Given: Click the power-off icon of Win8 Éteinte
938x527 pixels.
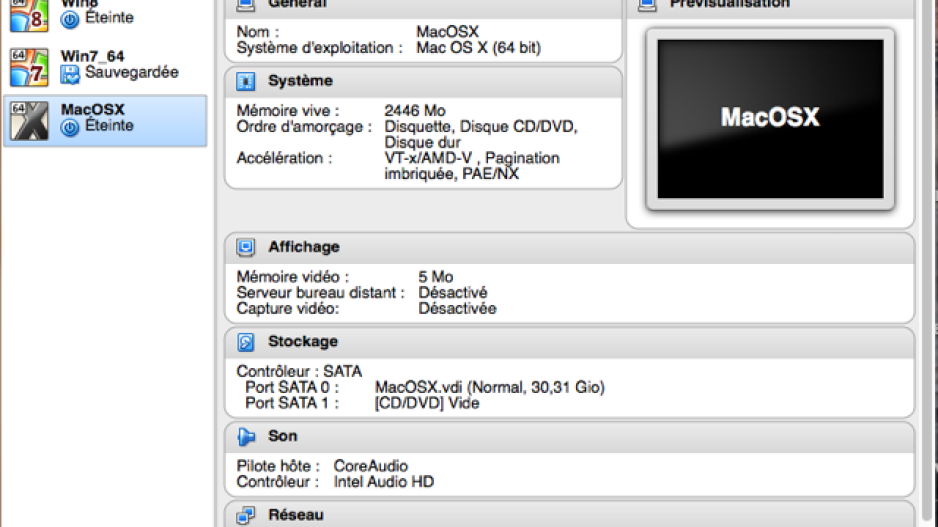Looking at the screenshot, I should pos(70,20).
